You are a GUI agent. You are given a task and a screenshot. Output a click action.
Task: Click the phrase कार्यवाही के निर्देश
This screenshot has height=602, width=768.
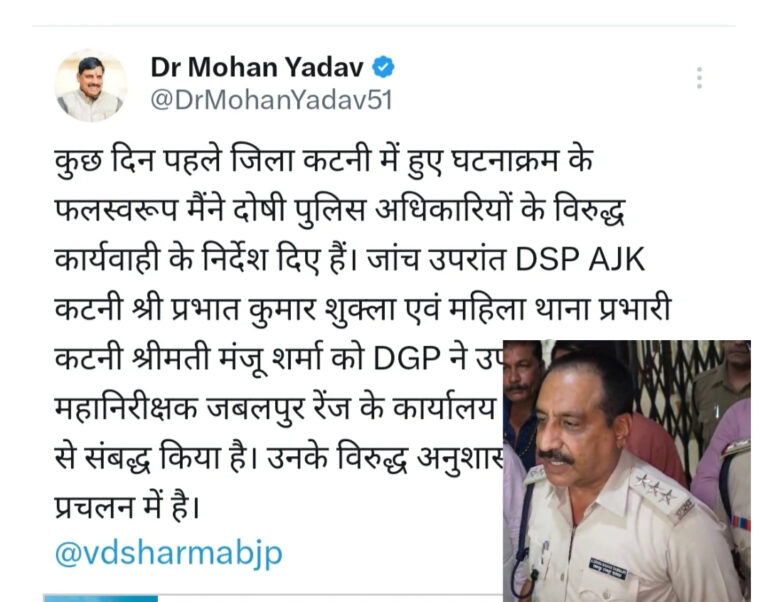pyautogui.click(x=162, y=259)
